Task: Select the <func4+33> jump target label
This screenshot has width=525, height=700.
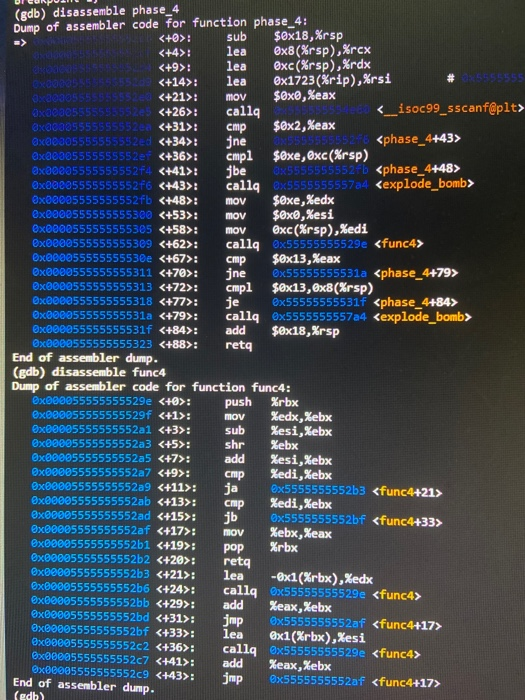Action: (407, 521)
